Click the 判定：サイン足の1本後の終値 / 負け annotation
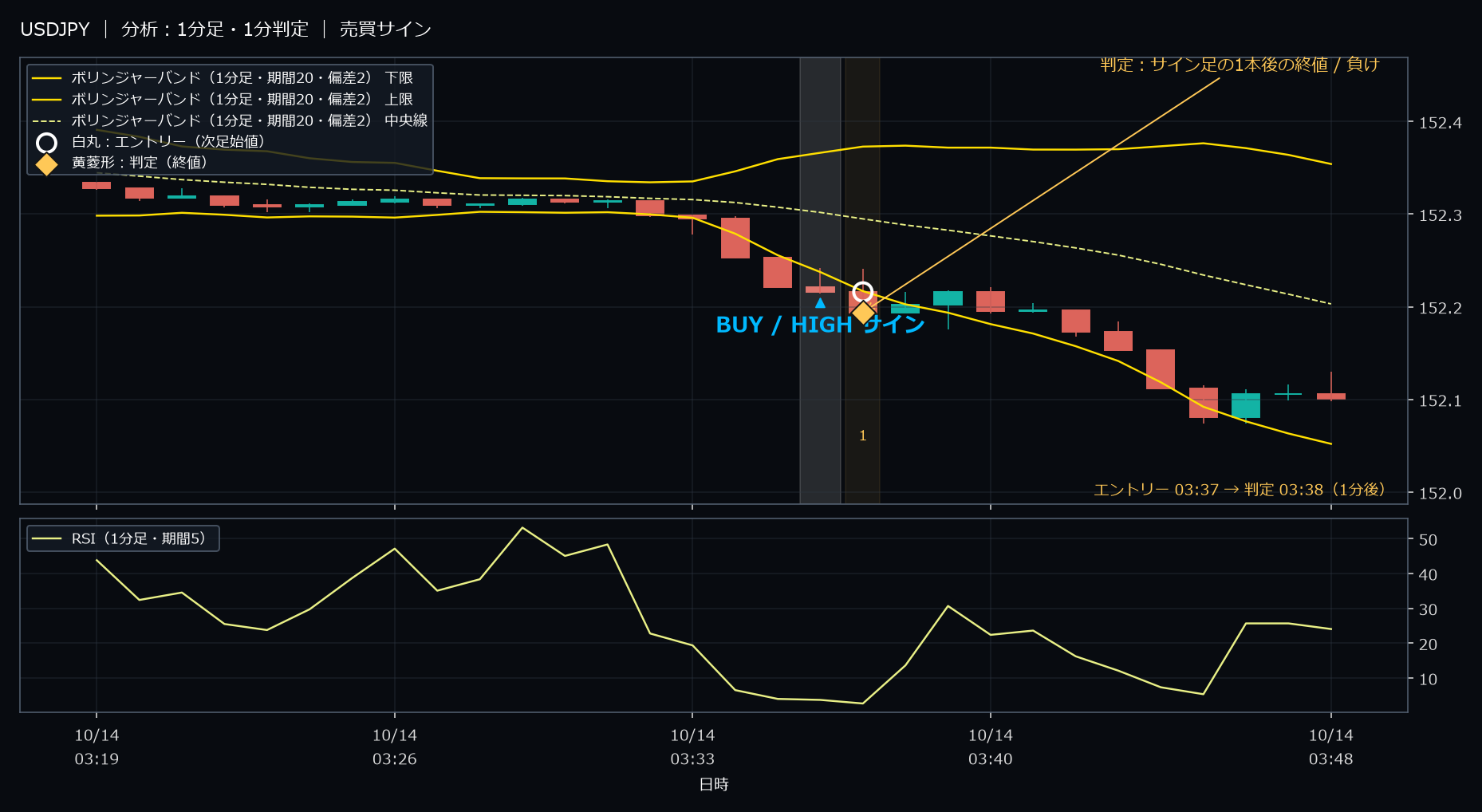1482x812 pixels. pyautogui.click(x=1240, y=65)
